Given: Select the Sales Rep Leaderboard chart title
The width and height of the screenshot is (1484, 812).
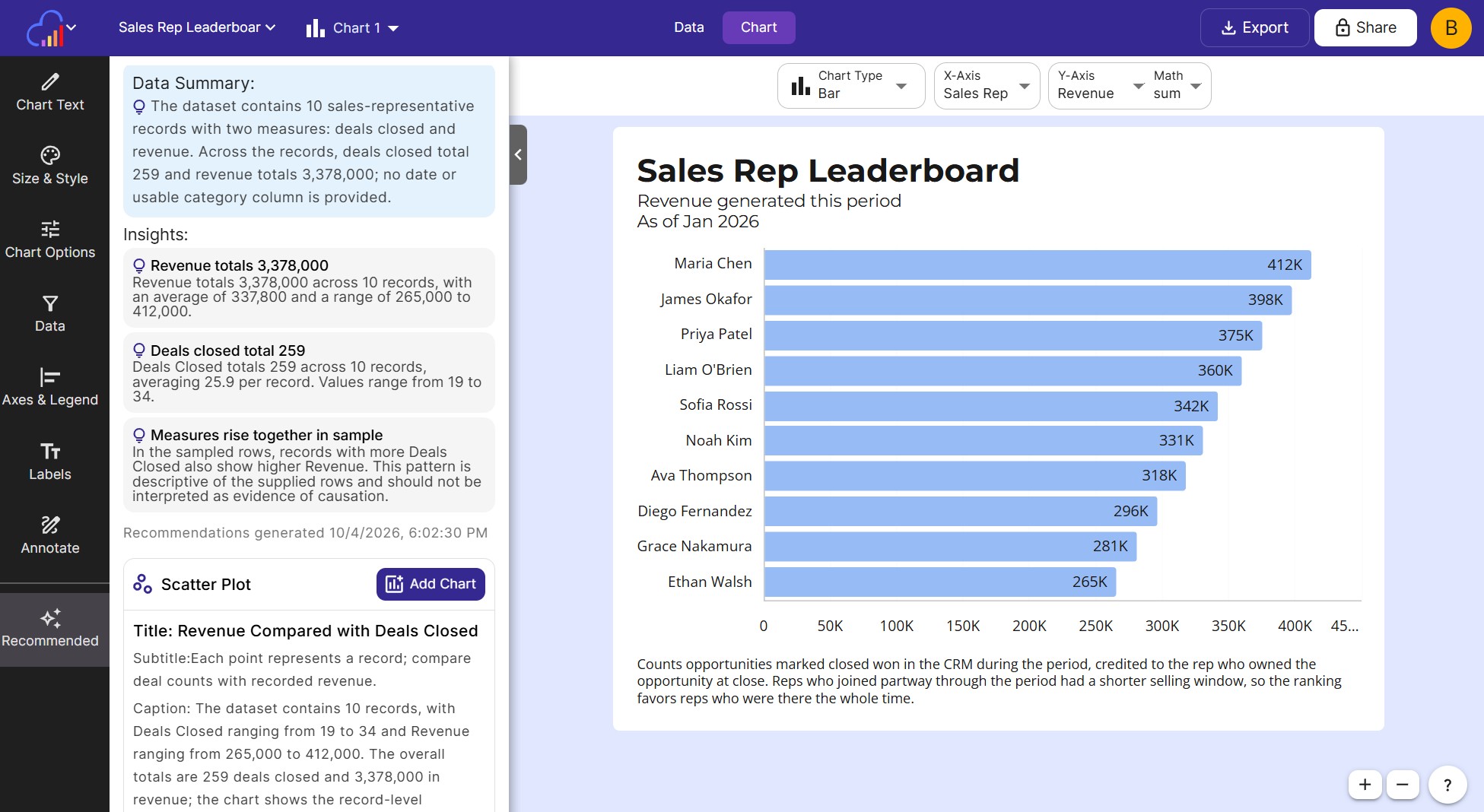Looking at the screenshot, I should tap(828, 170).
